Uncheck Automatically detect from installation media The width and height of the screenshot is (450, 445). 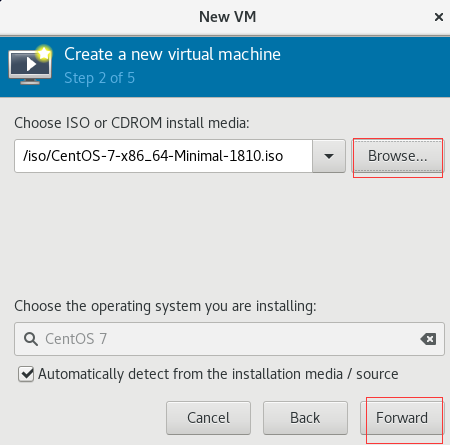[26, 374]
